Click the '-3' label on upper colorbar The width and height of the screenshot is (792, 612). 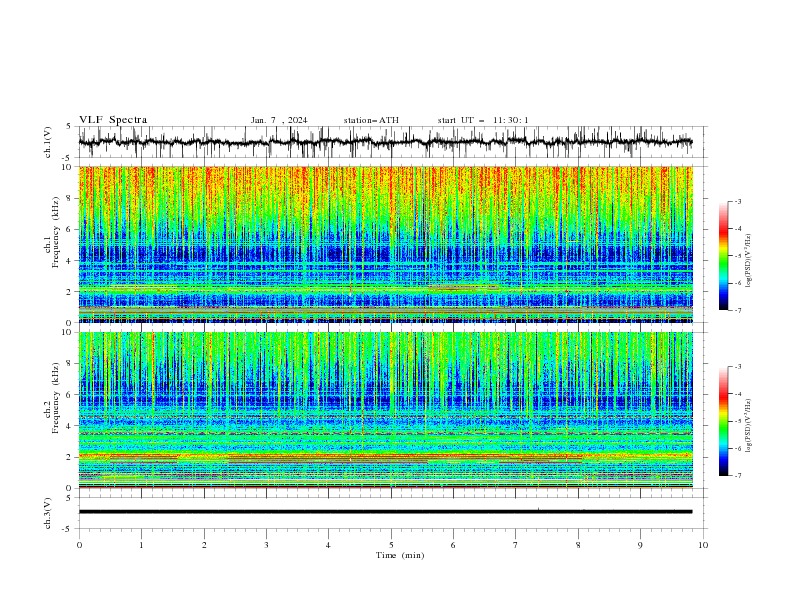(737, 201)
